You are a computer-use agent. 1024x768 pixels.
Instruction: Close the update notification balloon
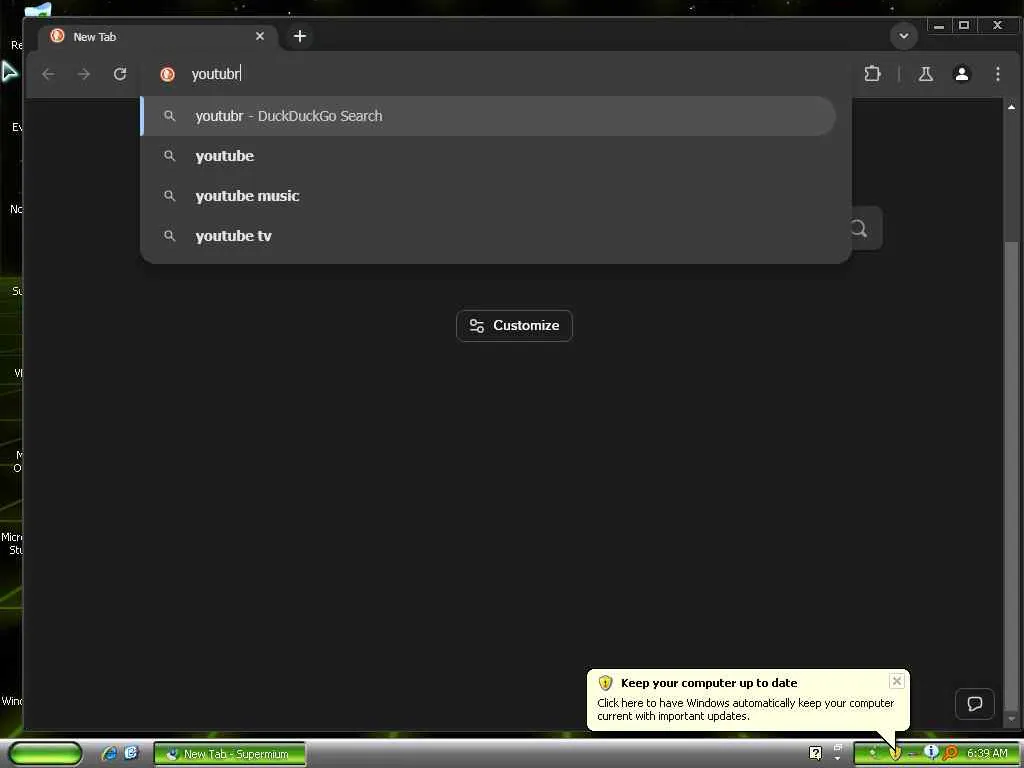pyautogui.click(x=897, y=681)
